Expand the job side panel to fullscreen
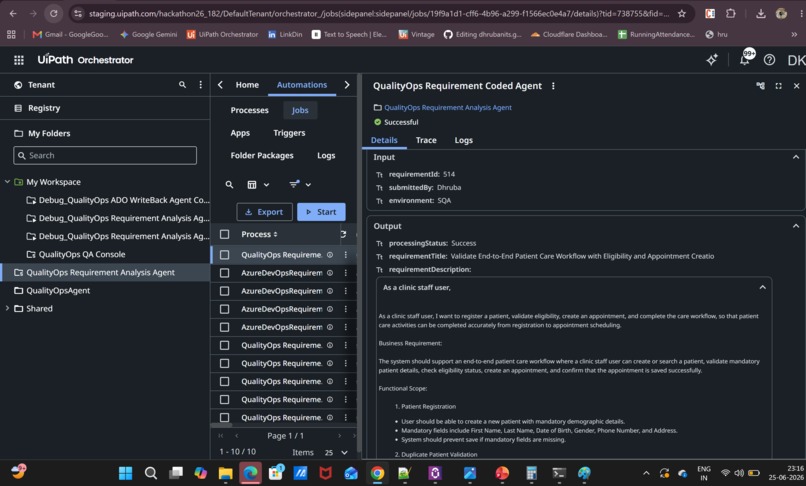Image resolution: width=806 pixels, height=486 pixels. [x=778, y=86]
